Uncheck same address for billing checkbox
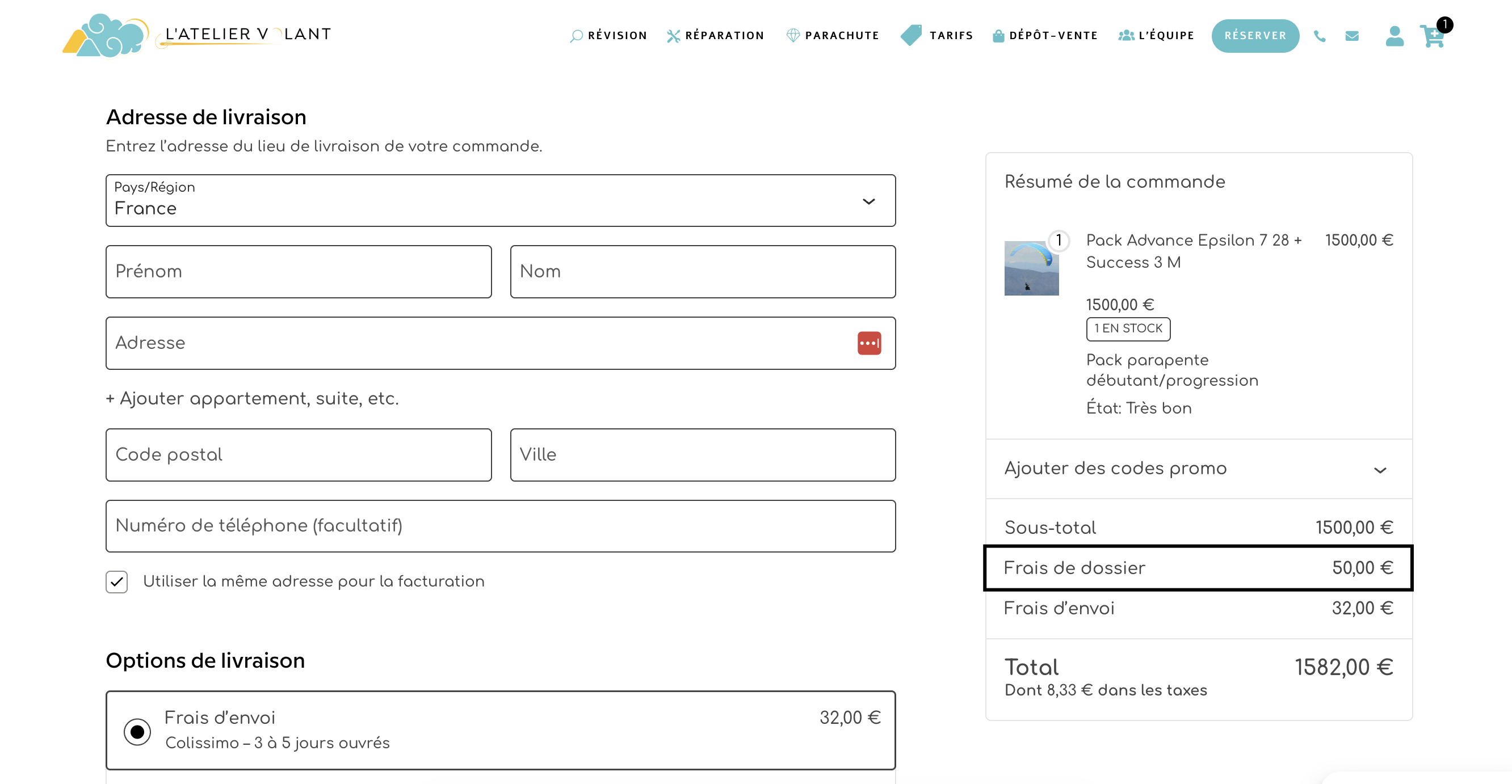The width and height of the screenshot is (1512, 784). point(117,581)
